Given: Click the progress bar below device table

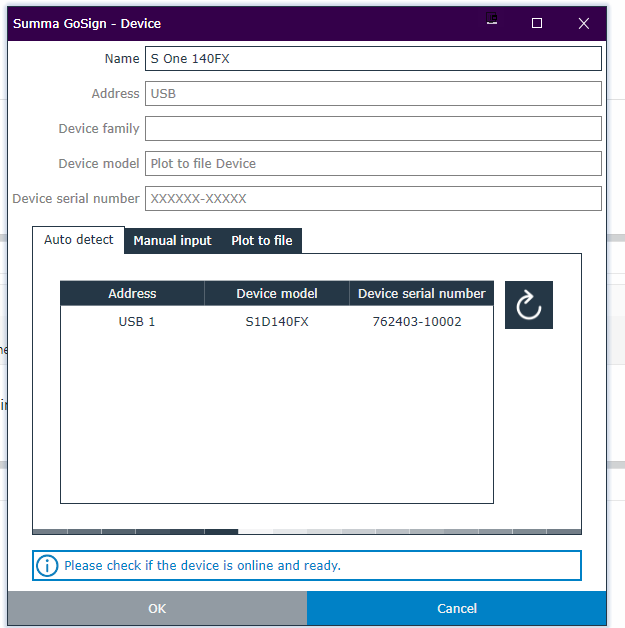Looking at the screenshot, I should 307,531.
